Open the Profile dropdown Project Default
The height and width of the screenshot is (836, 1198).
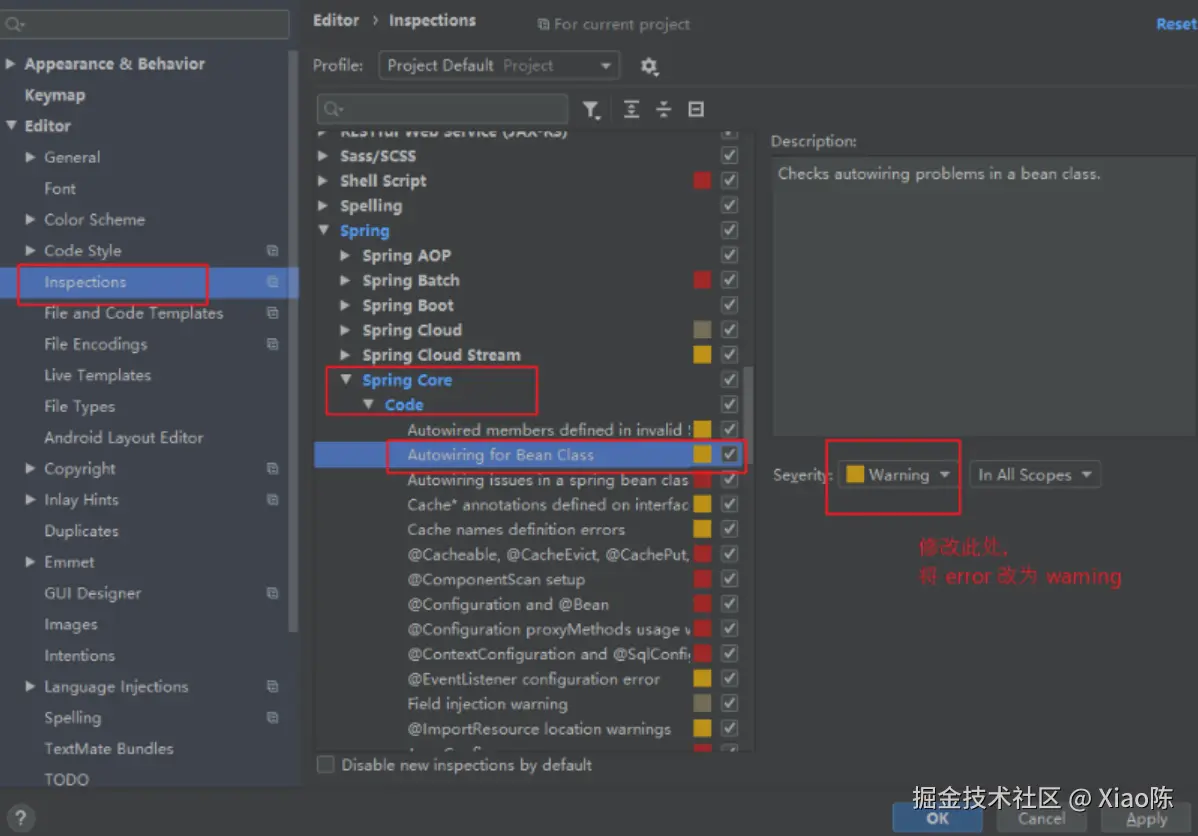click(x=499, y=66)
